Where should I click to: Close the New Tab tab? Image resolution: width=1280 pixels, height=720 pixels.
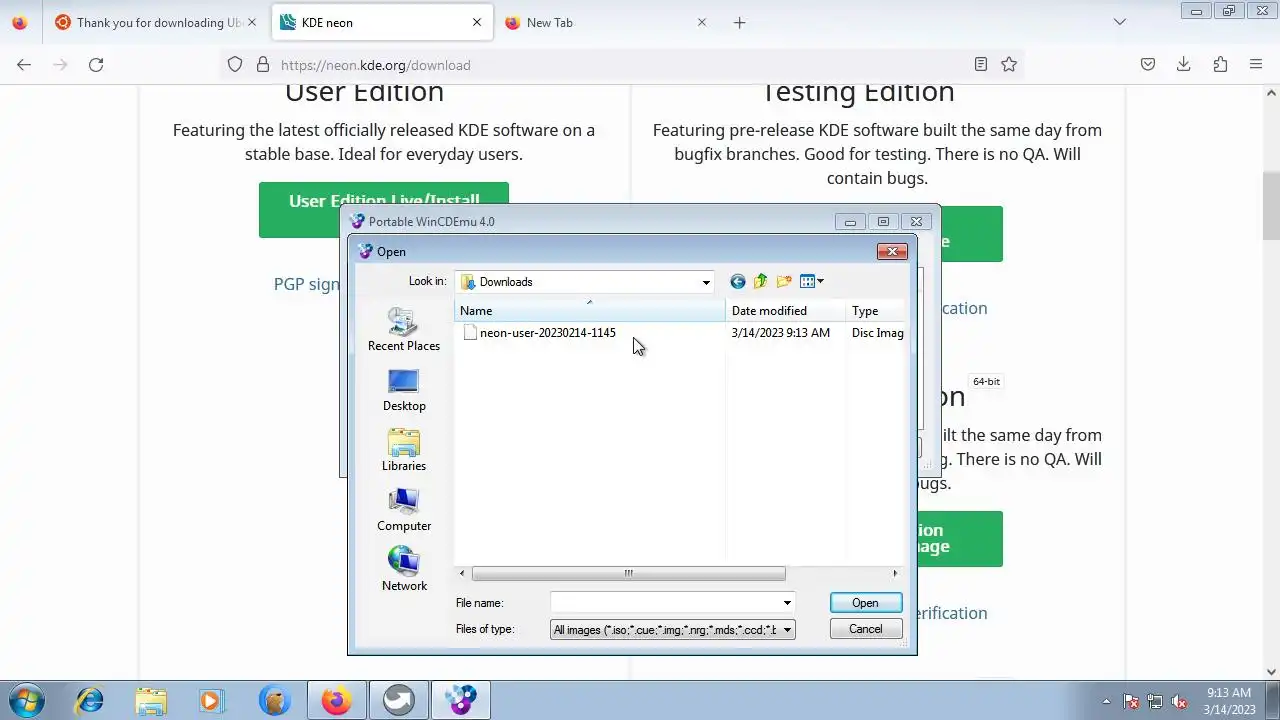(x=702, y=22)
